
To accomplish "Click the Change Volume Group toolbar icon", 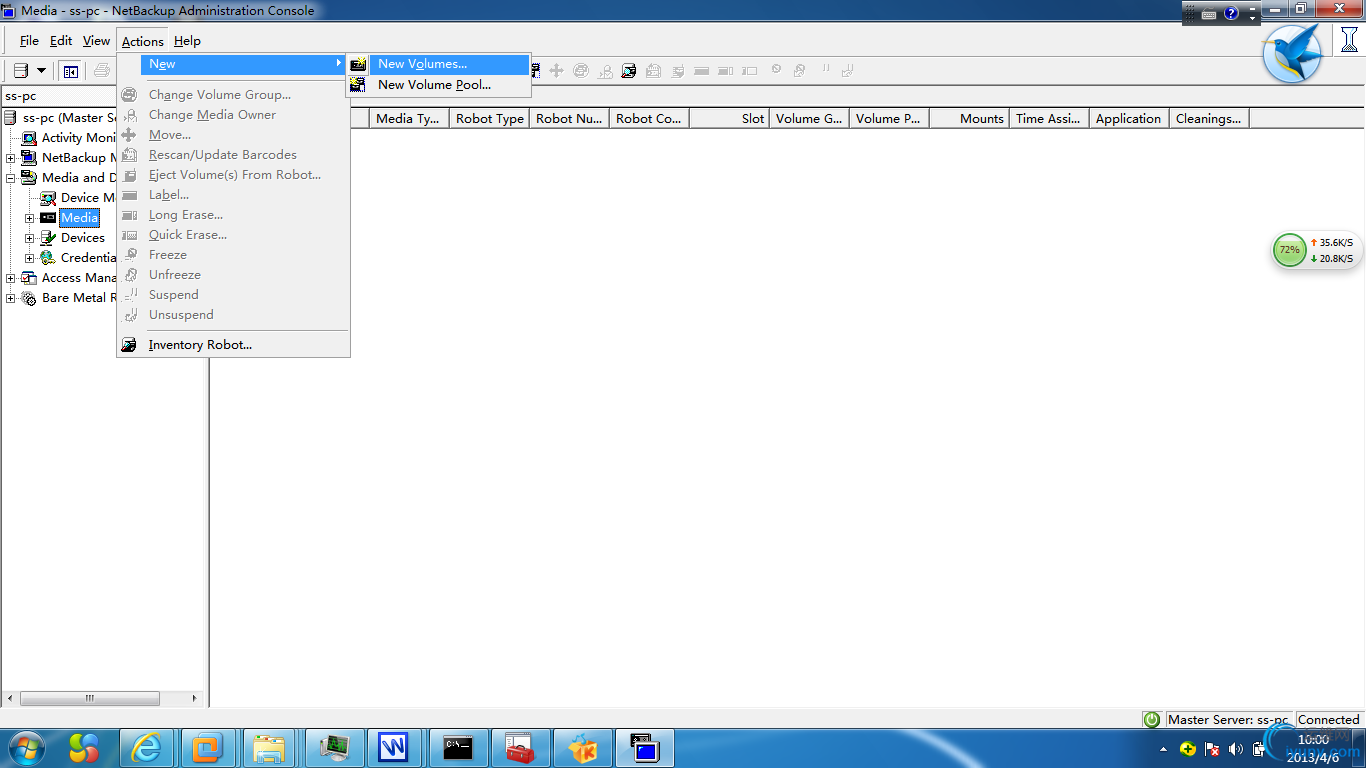I will point(581,71).
